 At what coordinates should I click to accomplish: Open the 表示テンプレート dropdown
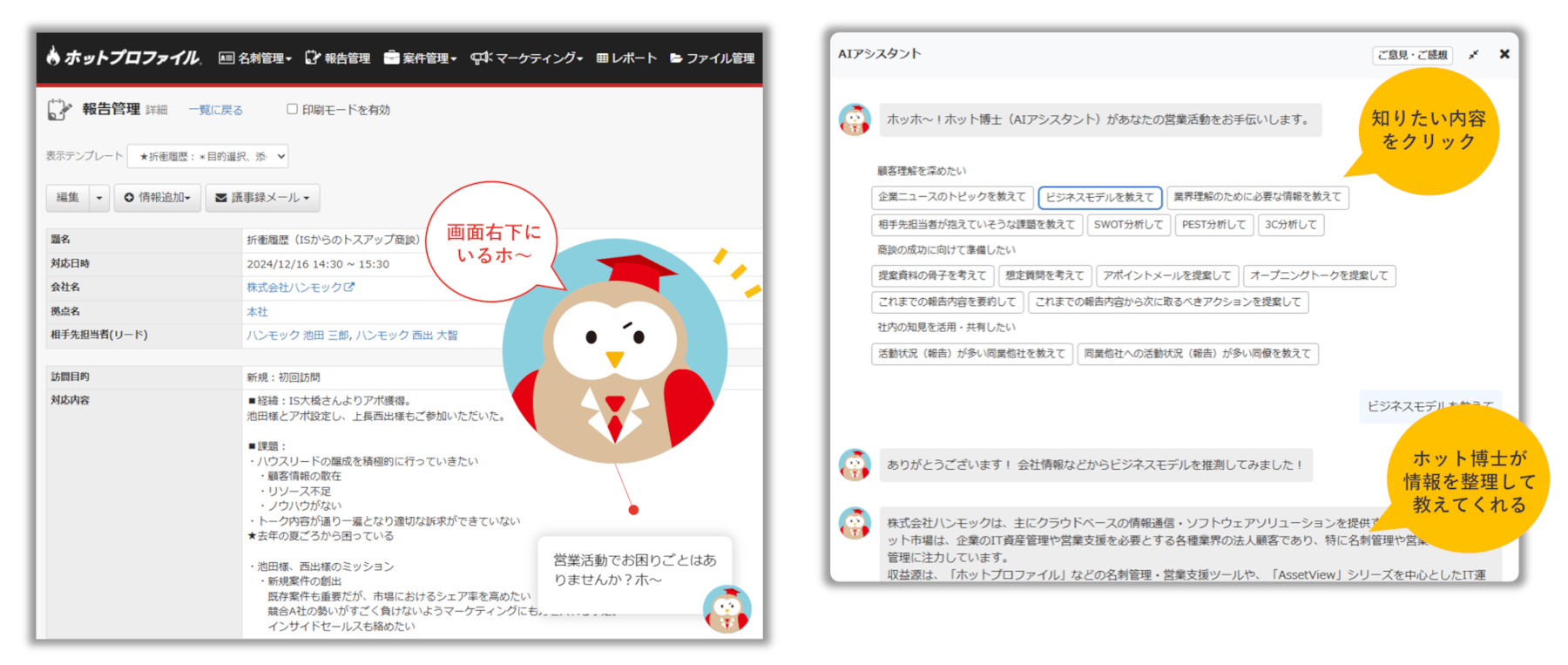coord(207,157)
